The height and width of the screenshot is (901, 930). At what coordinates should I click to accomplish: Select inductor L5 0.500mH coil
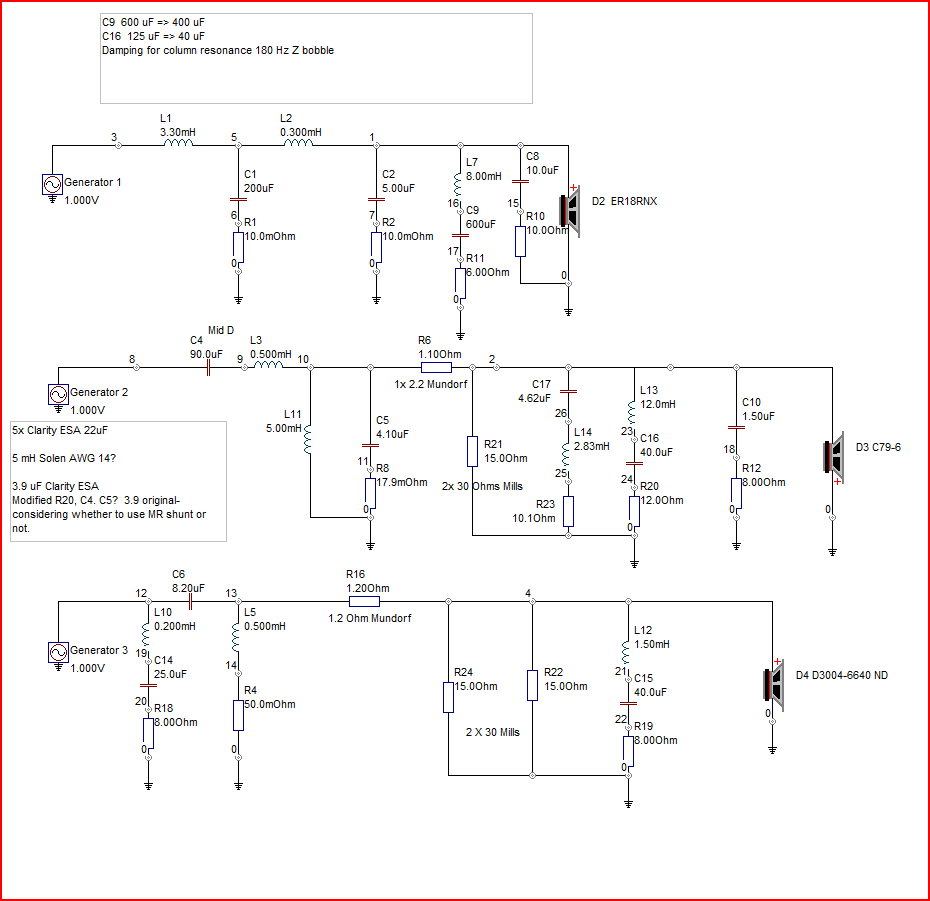click(235, 637)
